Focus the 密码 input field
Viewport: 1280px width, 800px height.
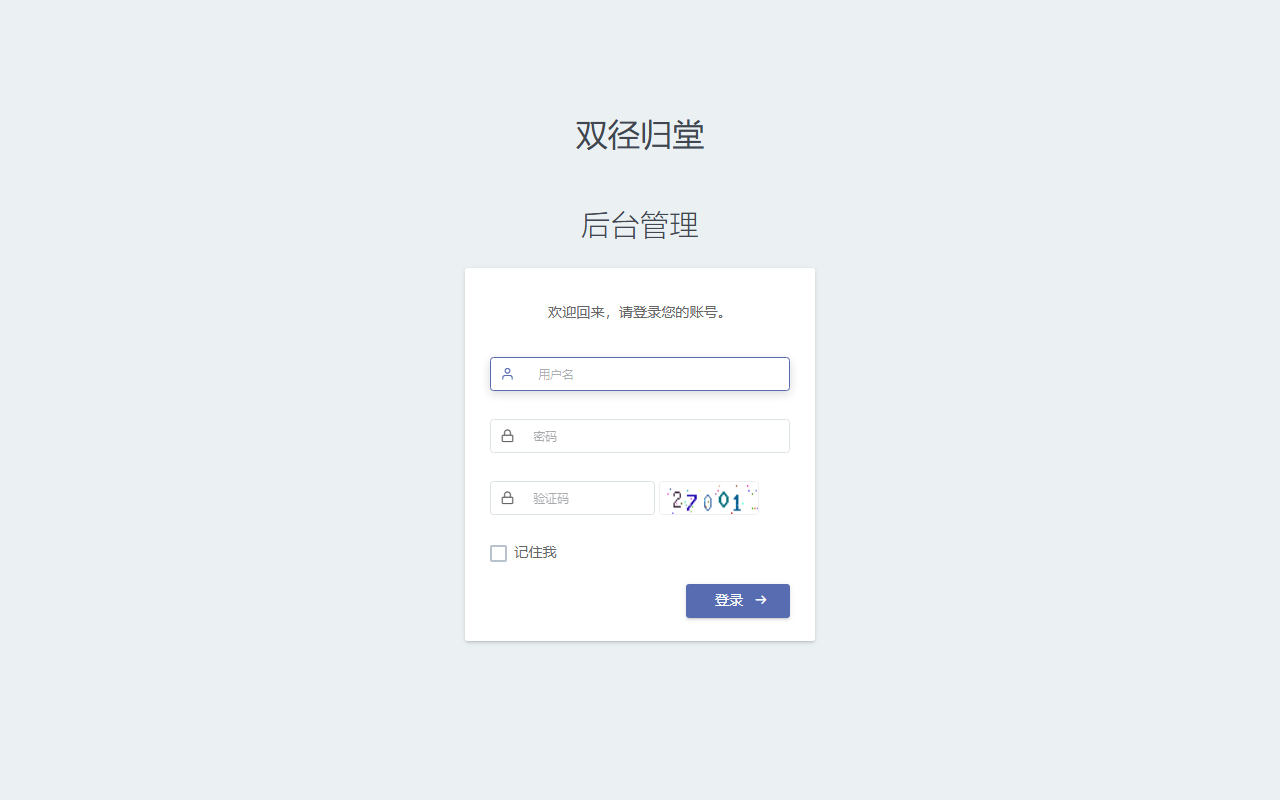[x=640, y=436]
